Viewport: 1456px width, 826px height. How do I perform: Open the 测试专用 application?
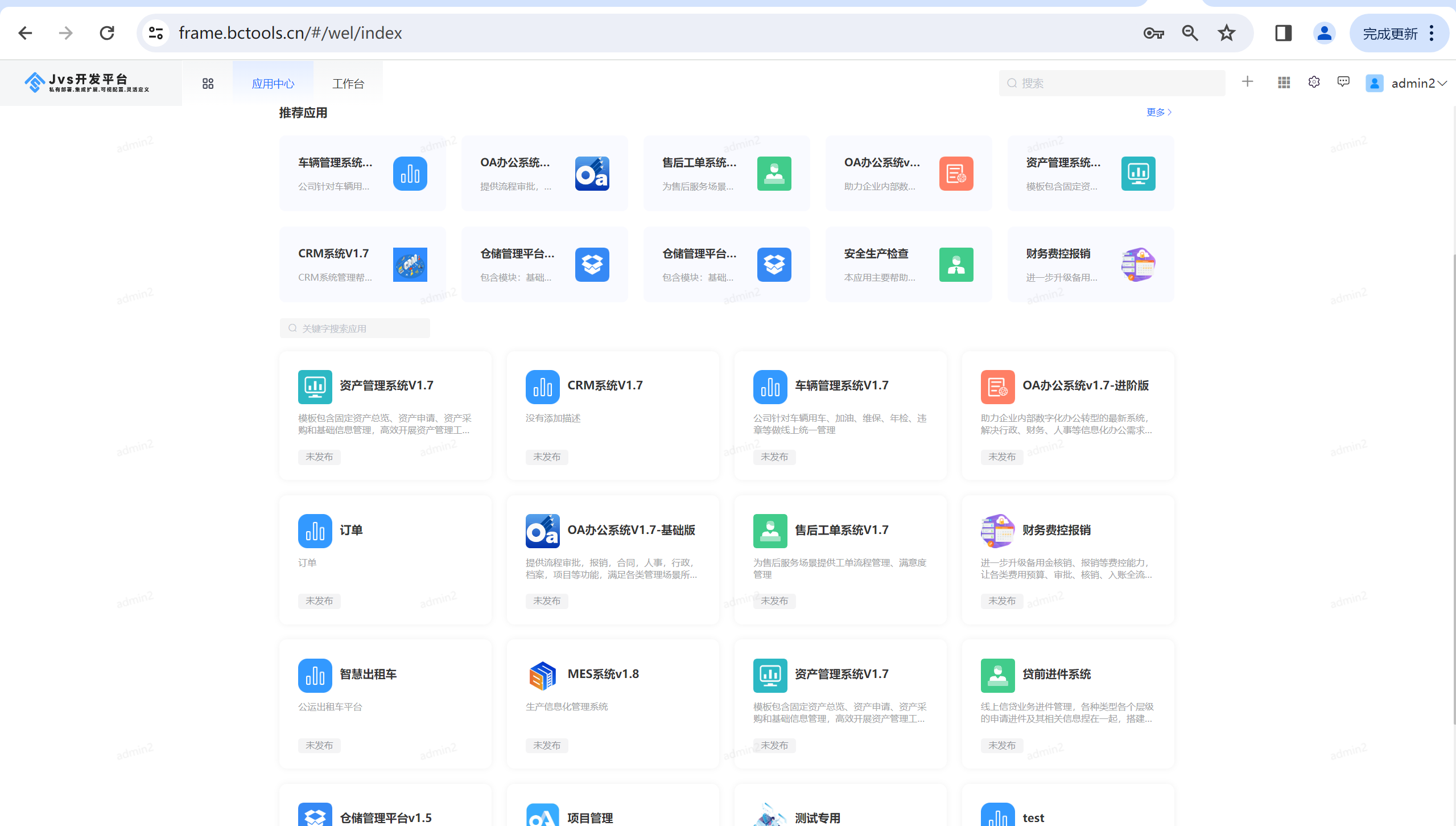coord(840,805)
